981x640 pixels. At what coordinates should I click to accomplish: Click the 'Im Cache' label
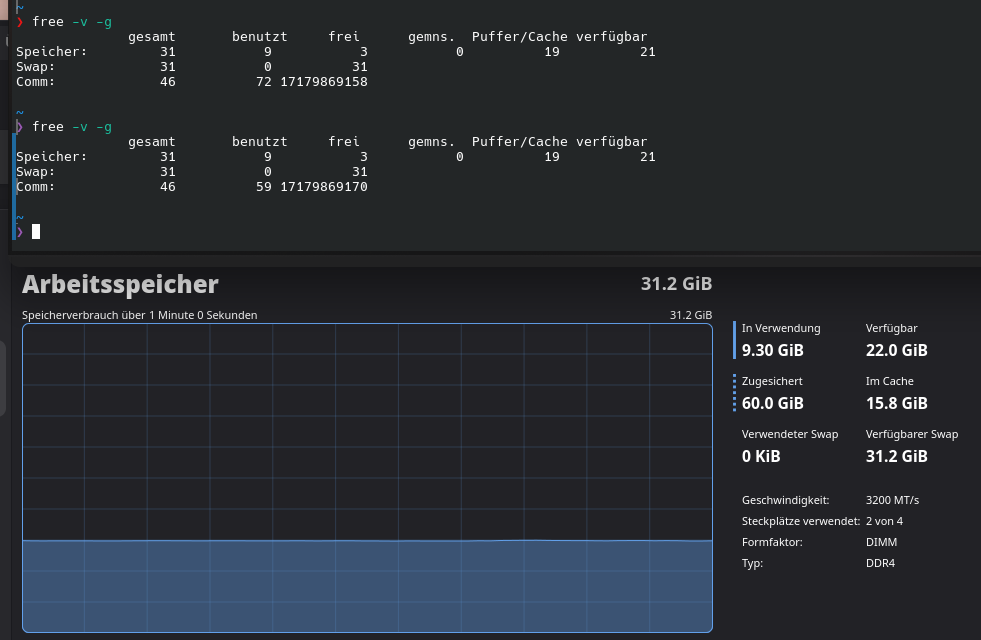[890, 382]
